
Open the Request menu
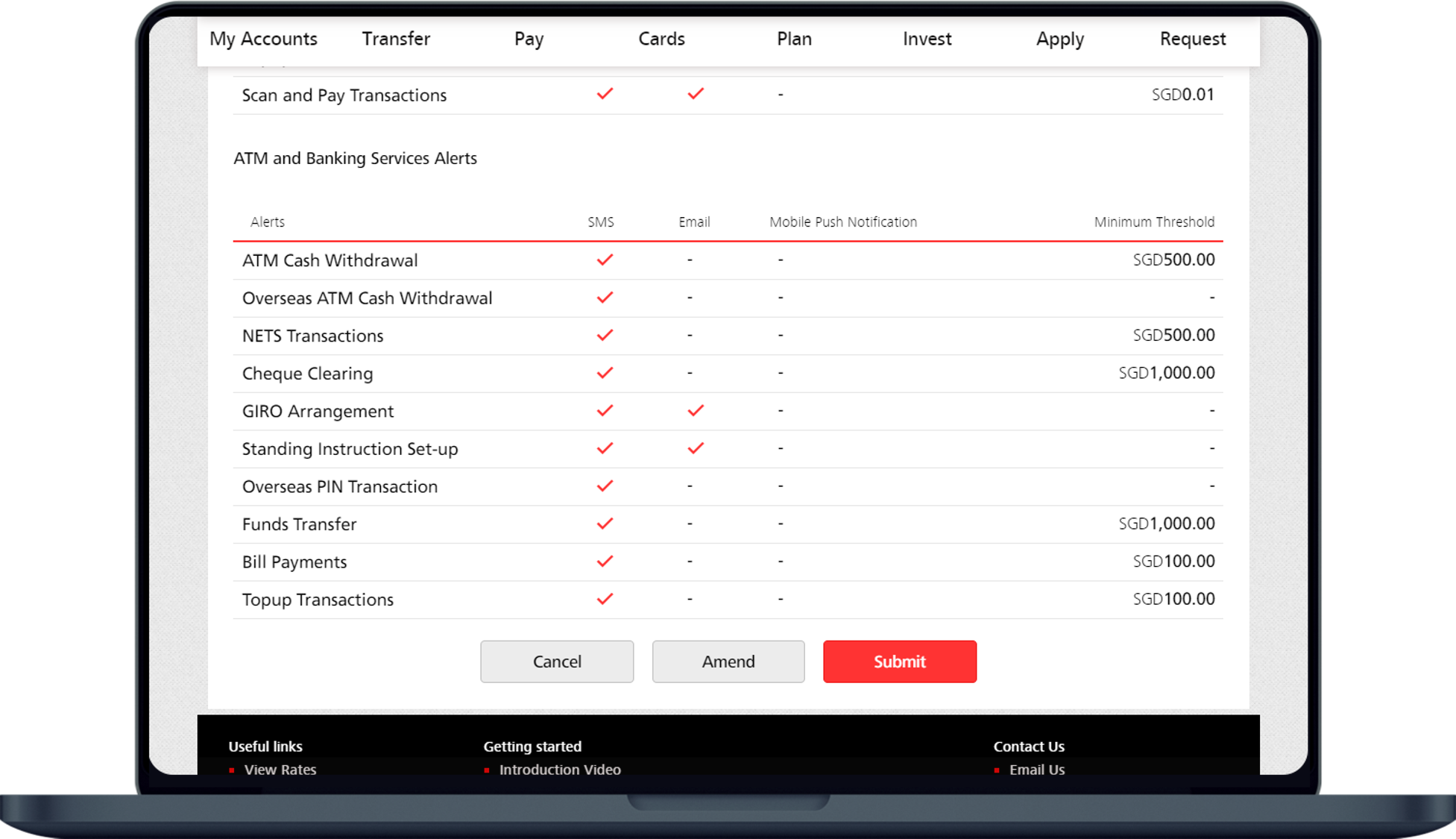1192,39
